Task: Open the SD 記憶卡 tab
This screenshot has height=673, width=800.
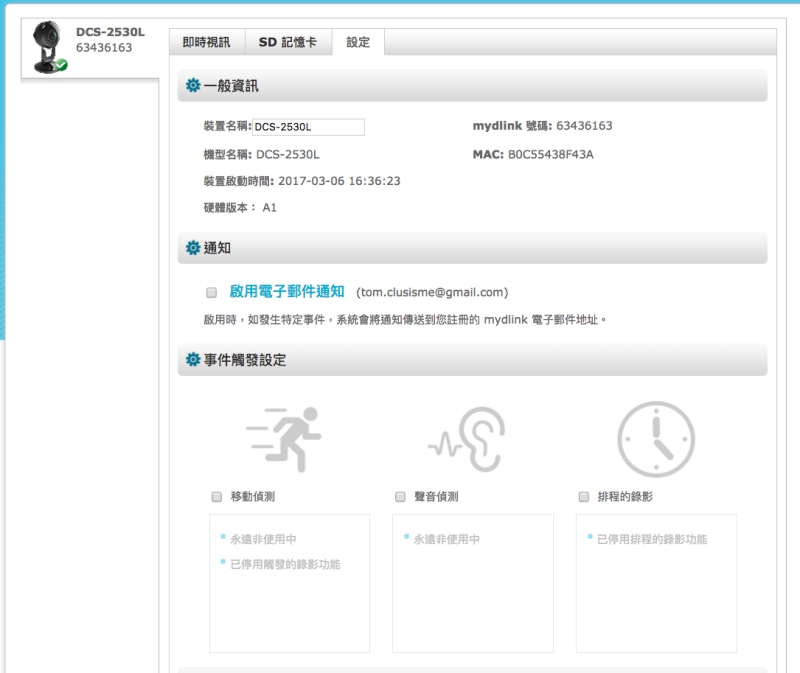Action: (287, 43)
